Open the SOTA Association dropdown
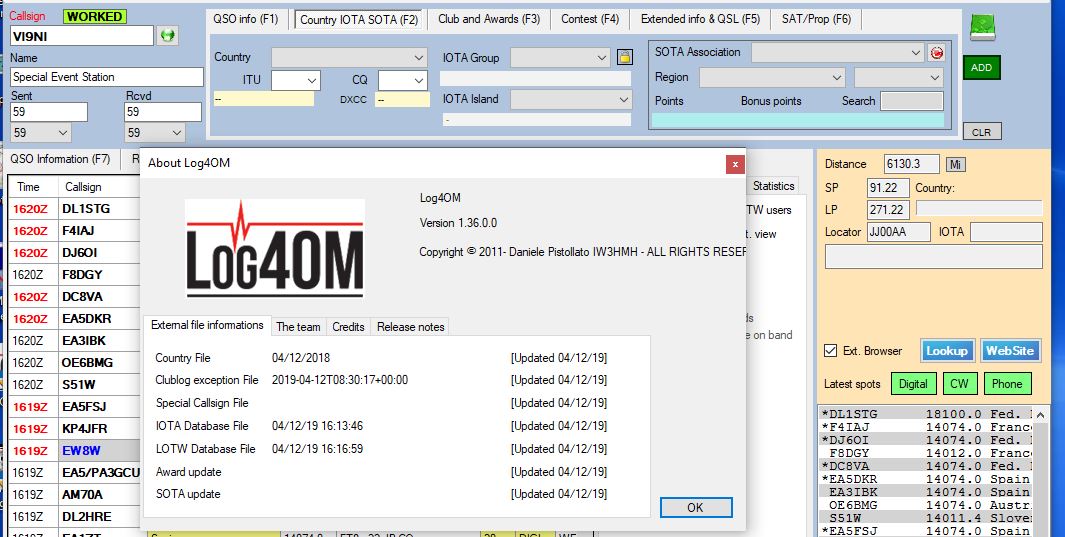Image resolution: width=1065 pixels, height=537 pixels. click(837, 52)
